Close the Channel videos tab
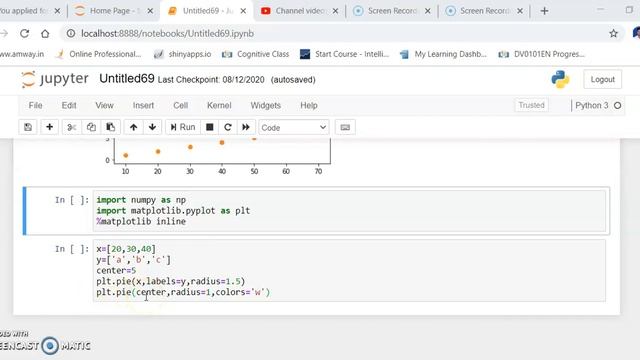 pos(336,11)
